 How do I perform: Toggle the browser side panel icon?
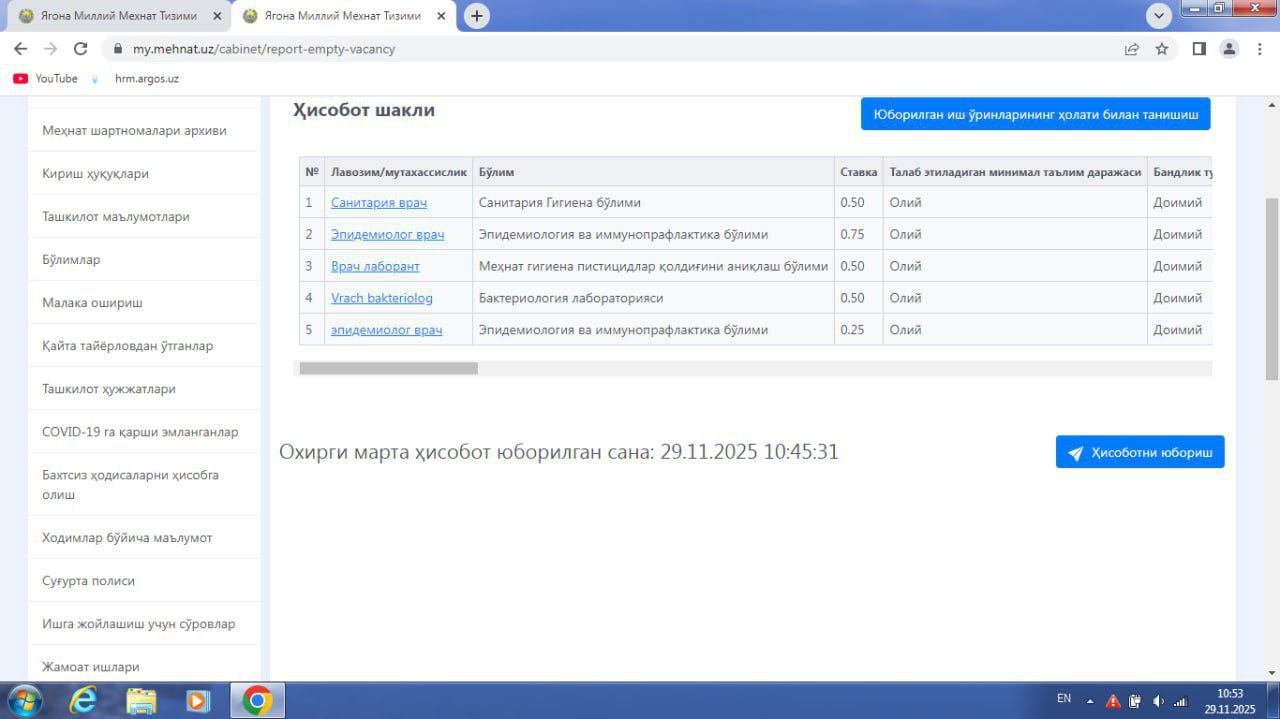[x=1199, y=49]
